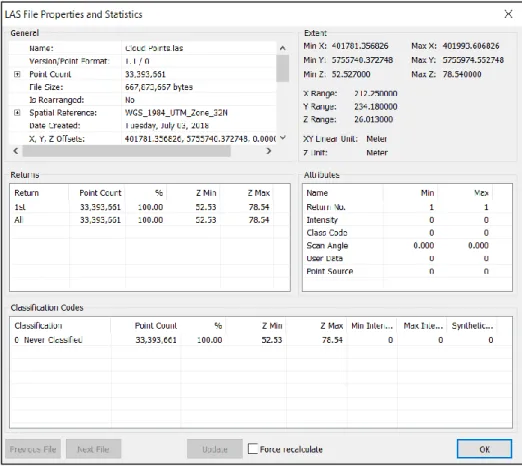The image size is (522, 466).
Task: Click the Synthetic... column header
Action: pyautogui.click(x=472, y=326)
